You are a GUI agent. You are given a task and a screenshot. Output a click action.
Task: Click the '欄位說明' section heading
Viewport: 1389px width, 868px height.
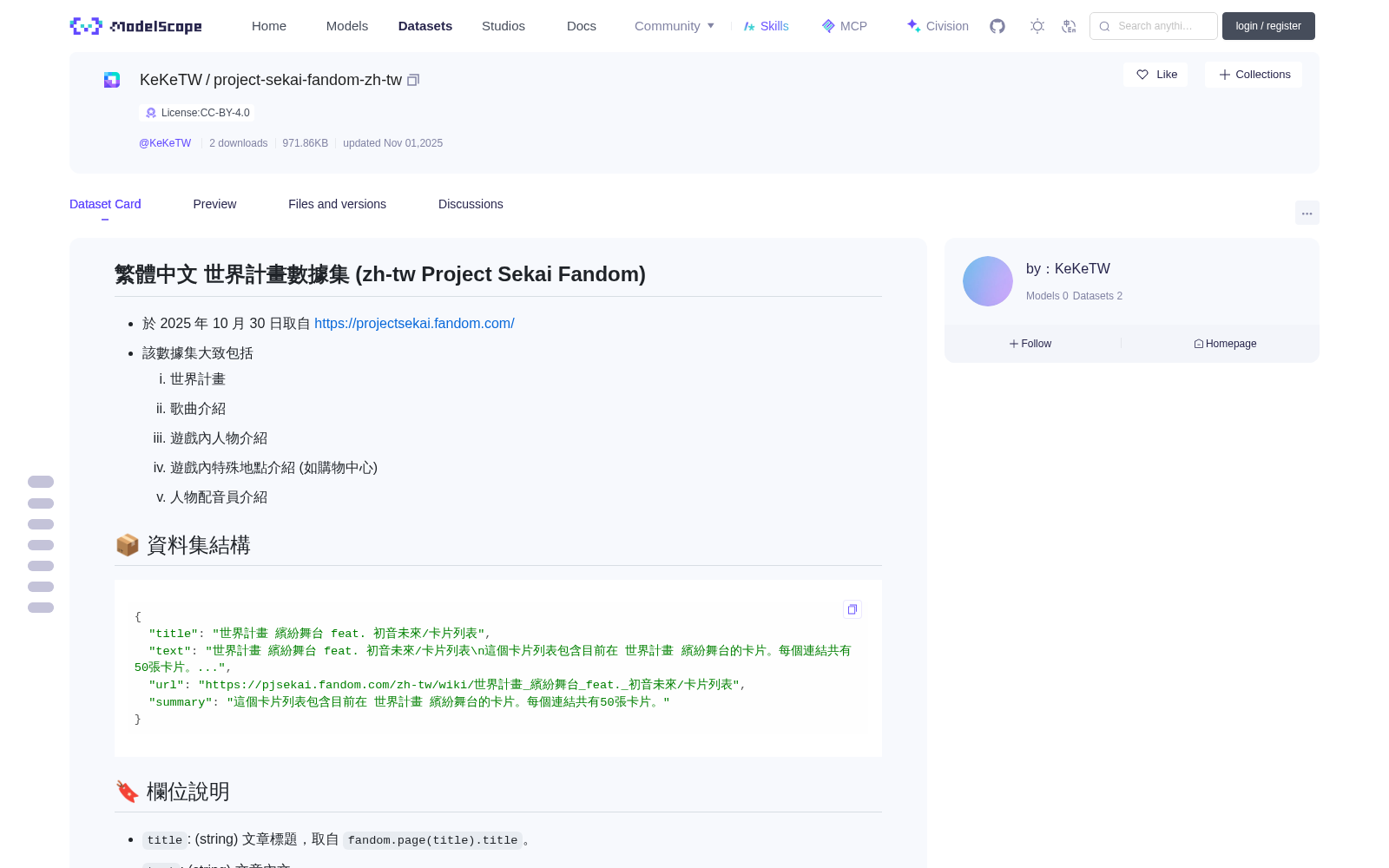(x=188, y=792)
